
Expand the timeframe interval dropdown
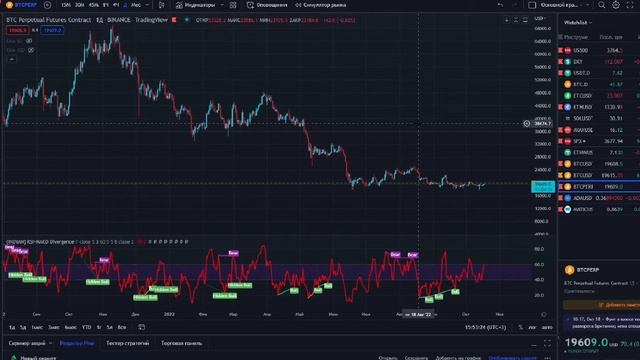click(x=147, y=5)
